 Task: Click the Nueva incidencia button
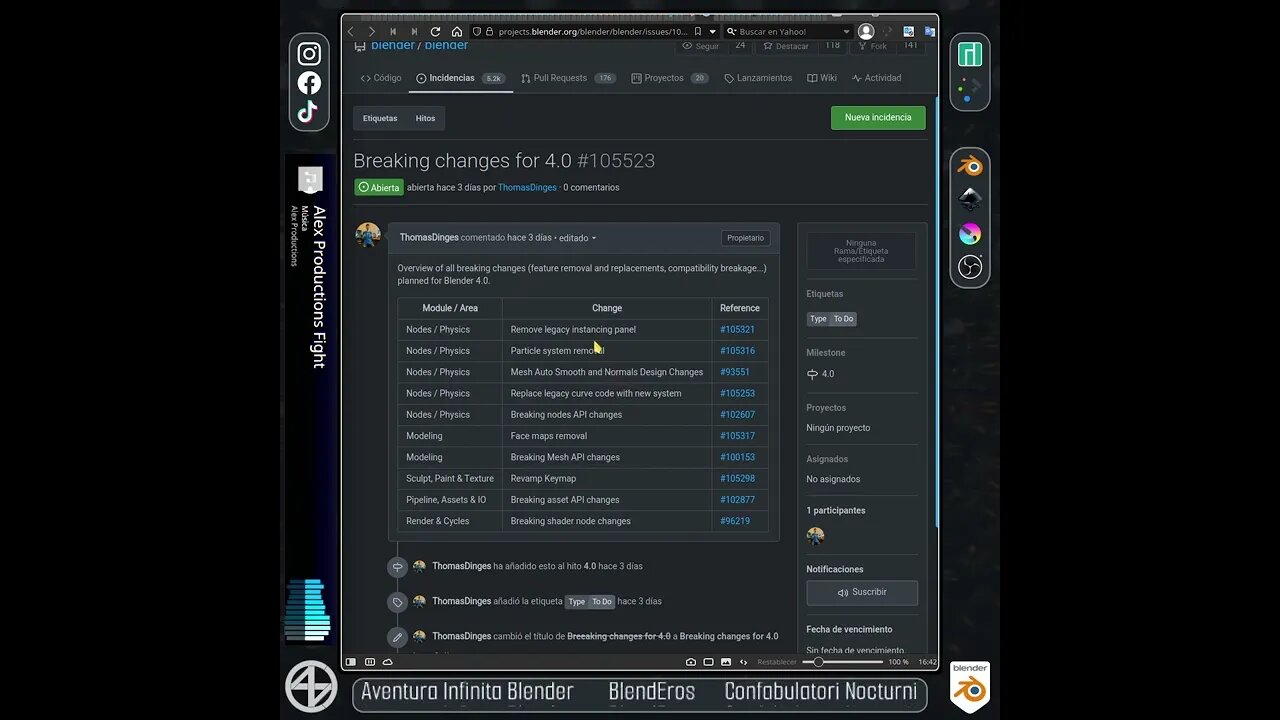[878, 117]
